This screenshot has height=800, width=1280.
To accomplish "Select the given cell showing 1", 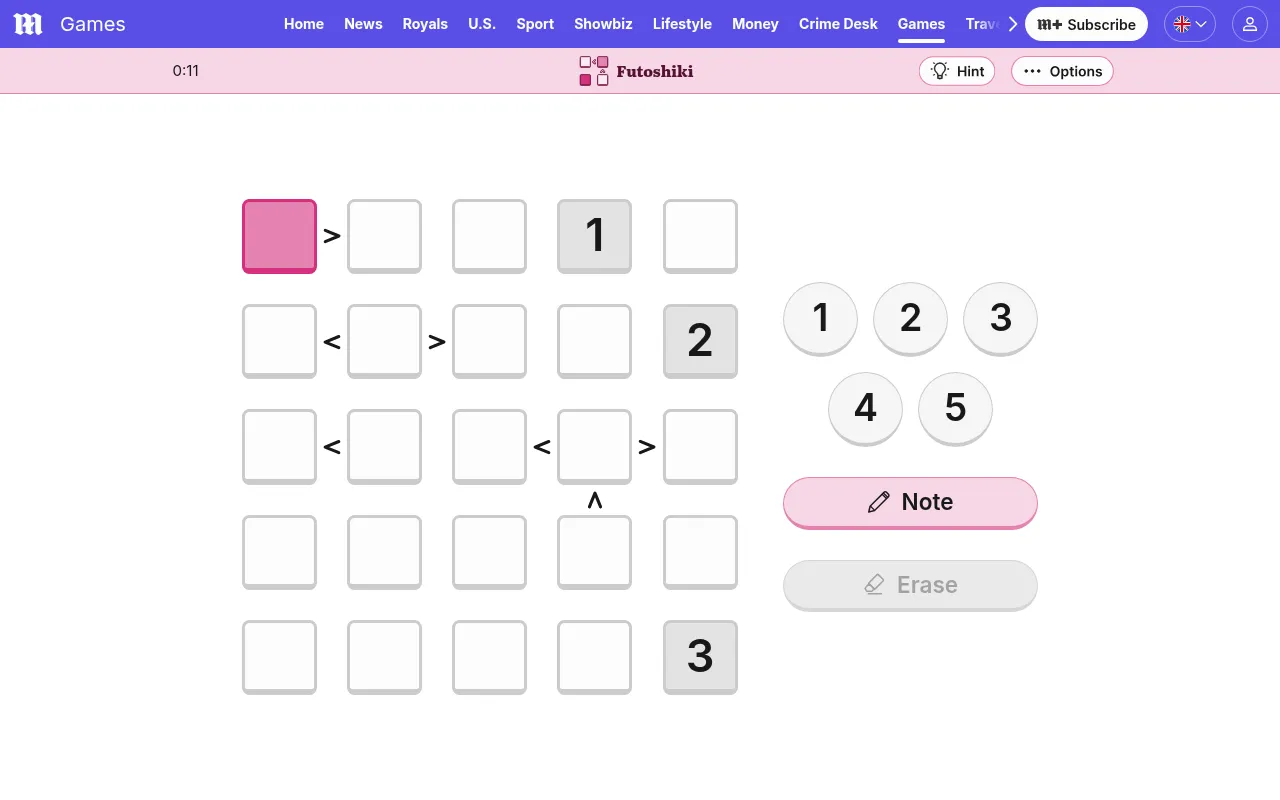I will (x=594, y=236).
